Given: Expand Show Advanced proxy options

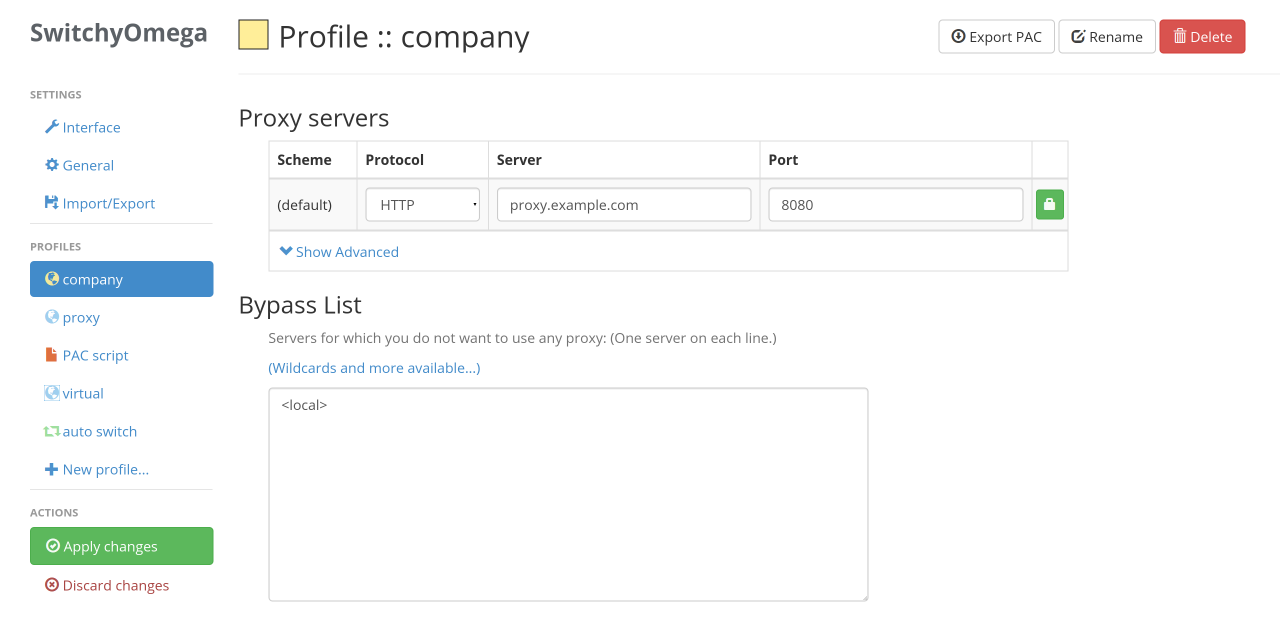Looking at the screenshot, I should click(x=339, y=252).
